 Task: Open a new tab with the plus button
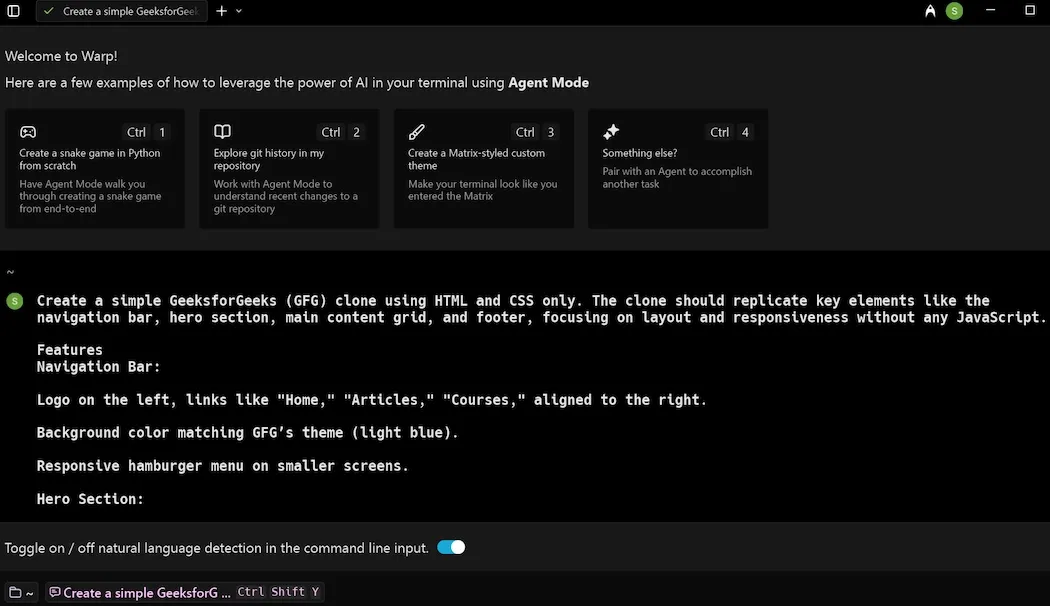pos(222,11)
